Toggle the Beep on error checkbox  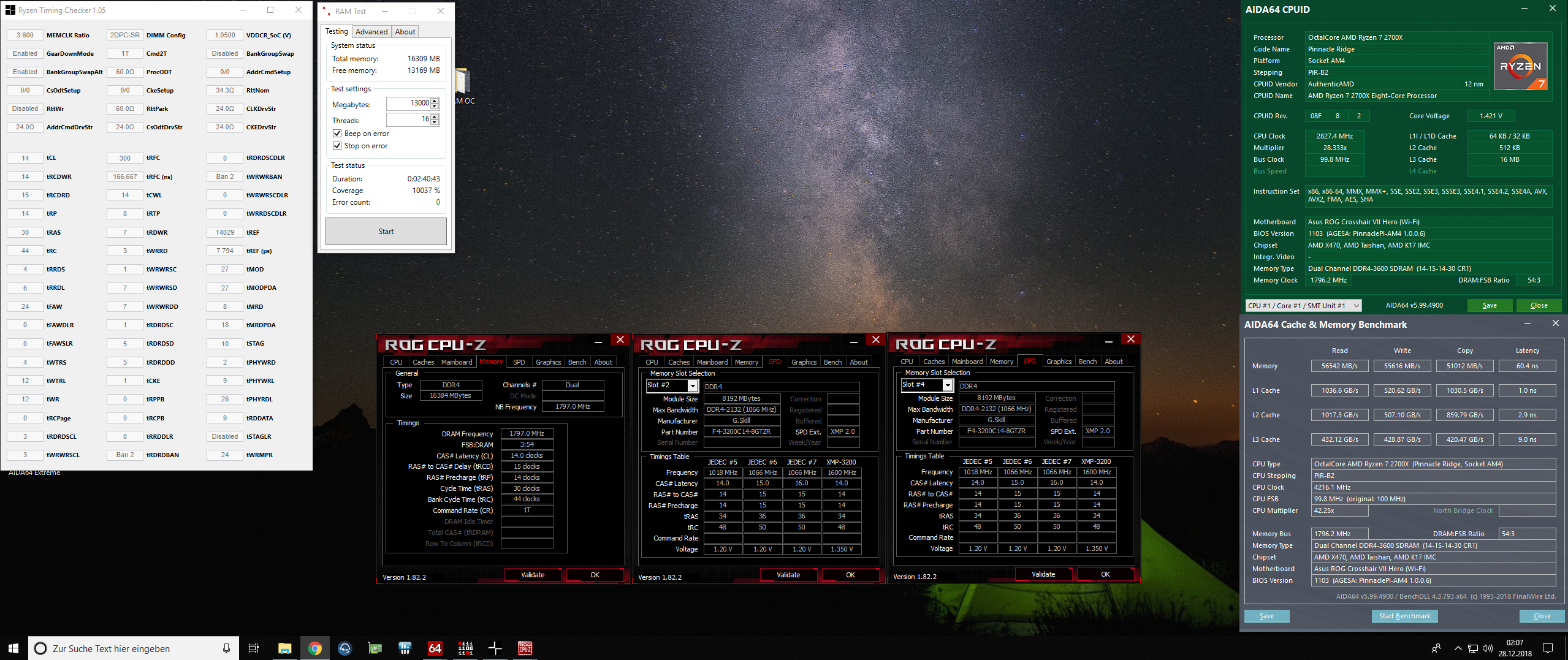coord(337,134)
